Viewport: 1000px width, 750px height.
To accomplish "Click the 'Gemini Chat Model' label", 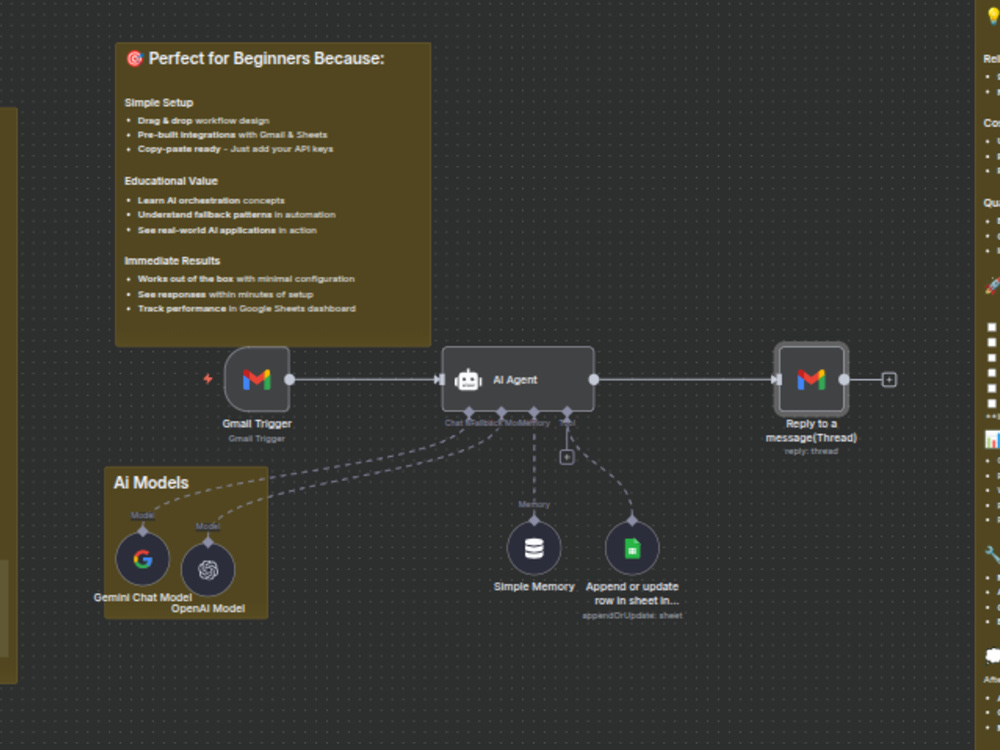I will coord(143,598).
